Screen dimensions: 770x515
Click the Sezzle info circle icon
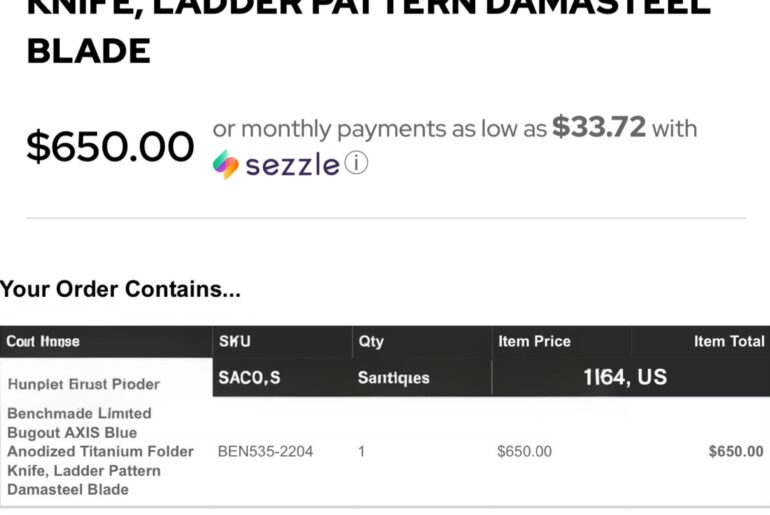pyautogui.click(x=357, y=163)
